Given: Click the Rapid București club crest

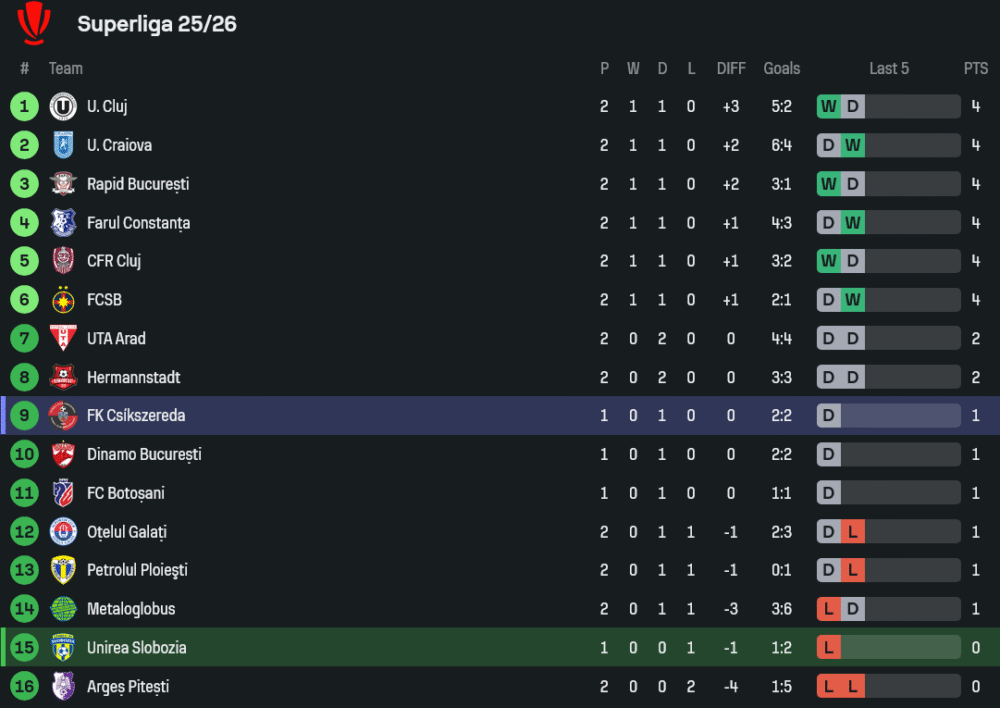Looking at the screenshot, I should tap(64, 184).
